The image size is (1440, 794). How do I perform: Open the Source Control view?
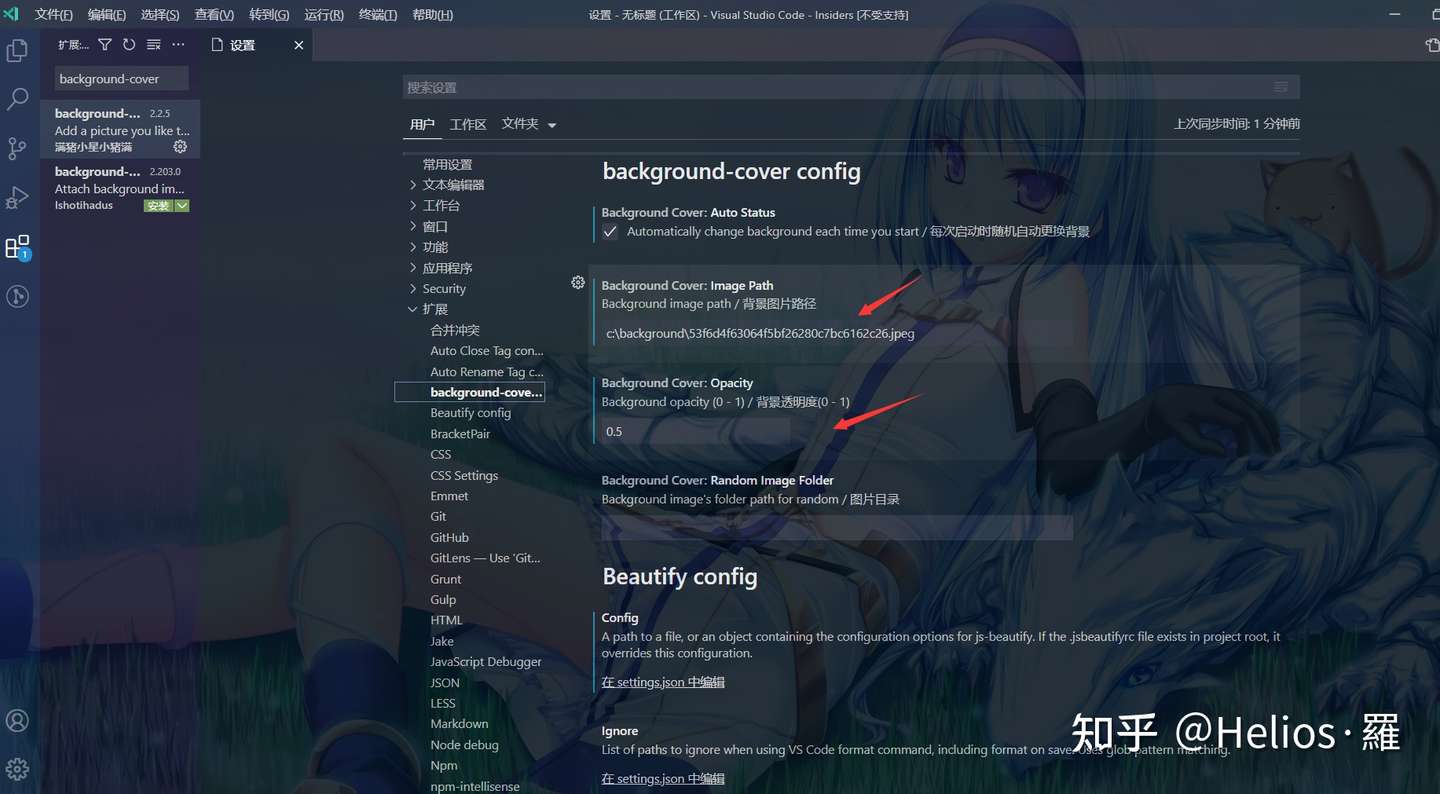[x=17, y=148]
